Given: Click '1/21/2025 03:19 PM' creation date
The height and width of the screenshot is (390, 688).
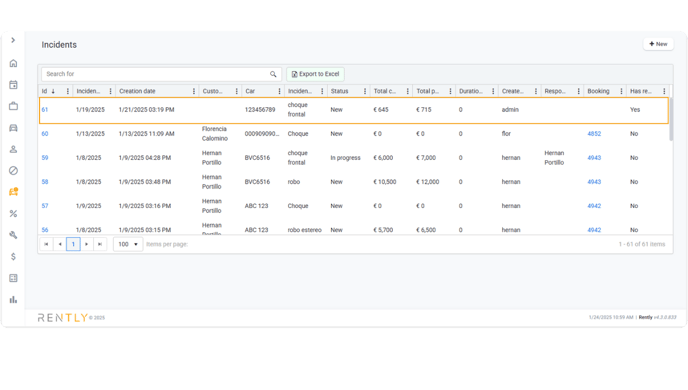Looking at the screenshot, I should [x=147, y=110].
